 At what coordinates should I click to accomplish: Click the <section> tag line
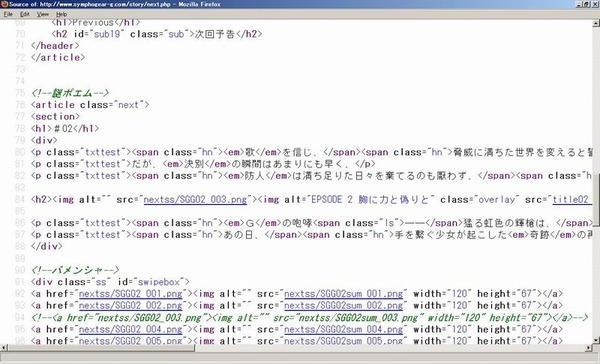(55, 116)
